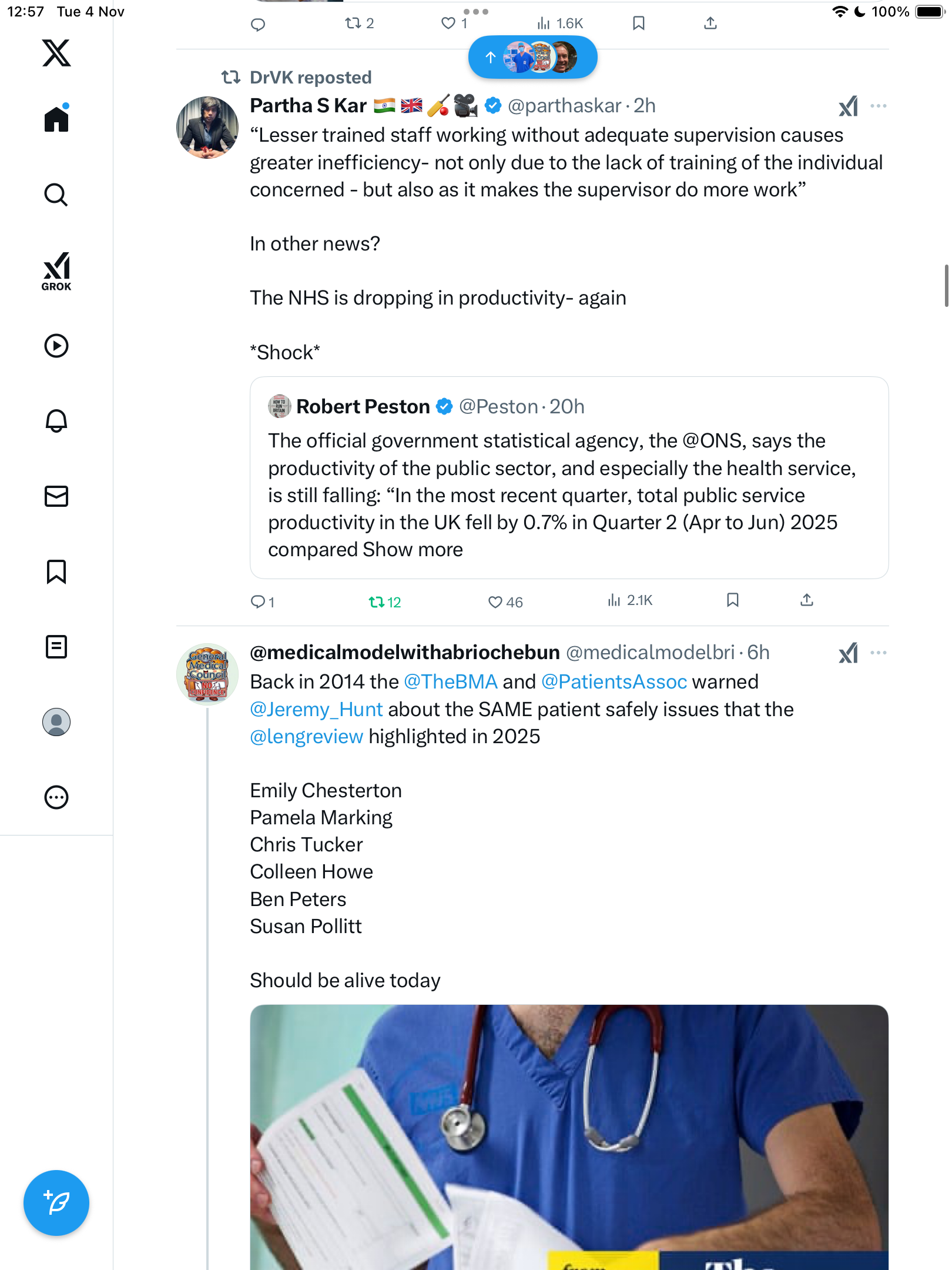Undo repost on Partha S Kar's post
Screen dimensions: 952x1270
pyautogui.click(x=377, y=601)
